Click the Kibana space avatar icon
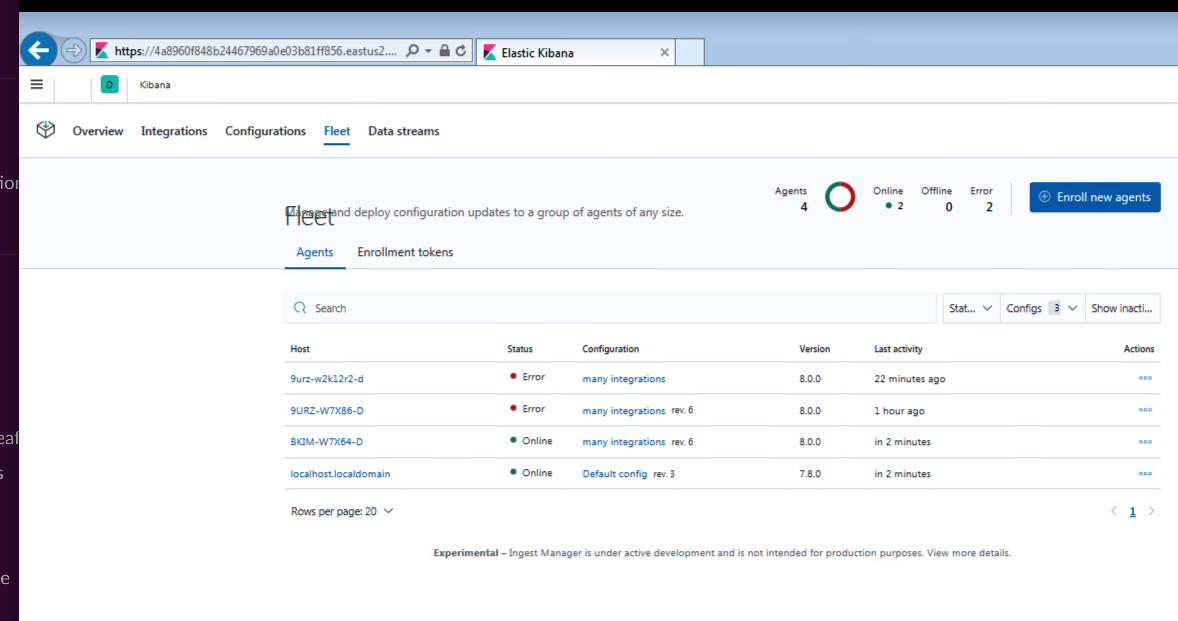Screen dimensions: 1178x621 click(x=109, y=85)
